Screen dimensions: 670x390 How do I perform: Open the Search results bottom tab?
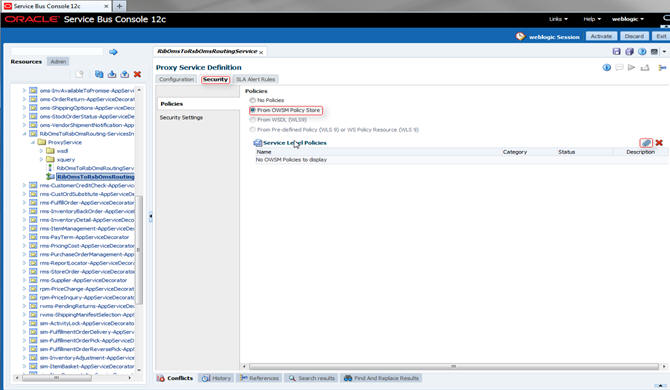(x=312, y=378)
